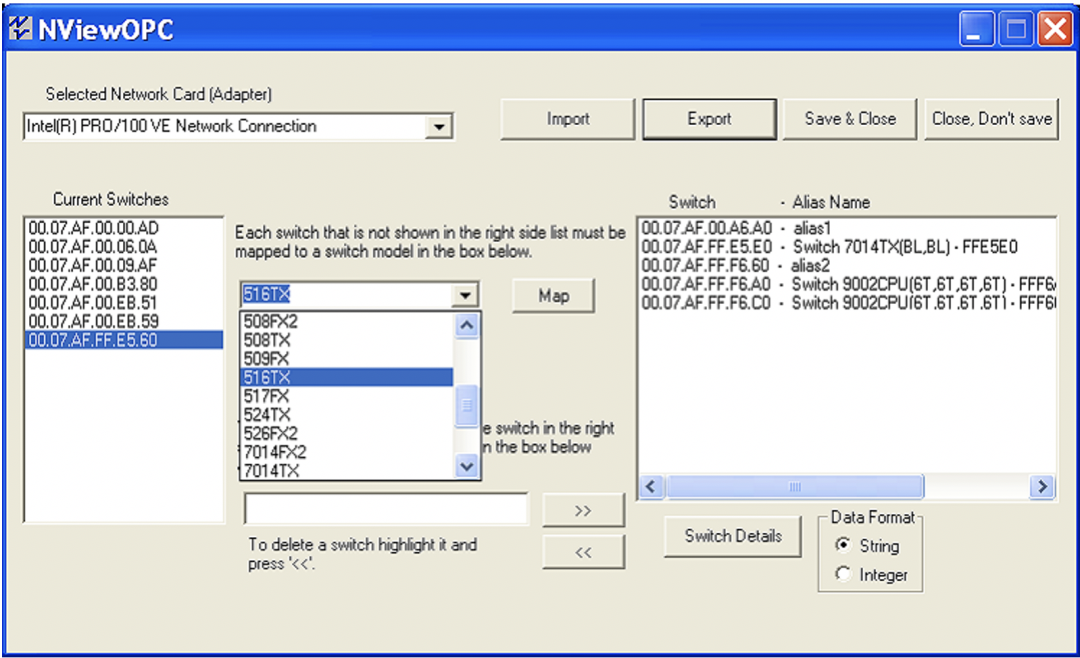The width and height of the screenshot is (1080, 658).
Task: Choose 516TX in the dropdown list
Action: (347, 378)
